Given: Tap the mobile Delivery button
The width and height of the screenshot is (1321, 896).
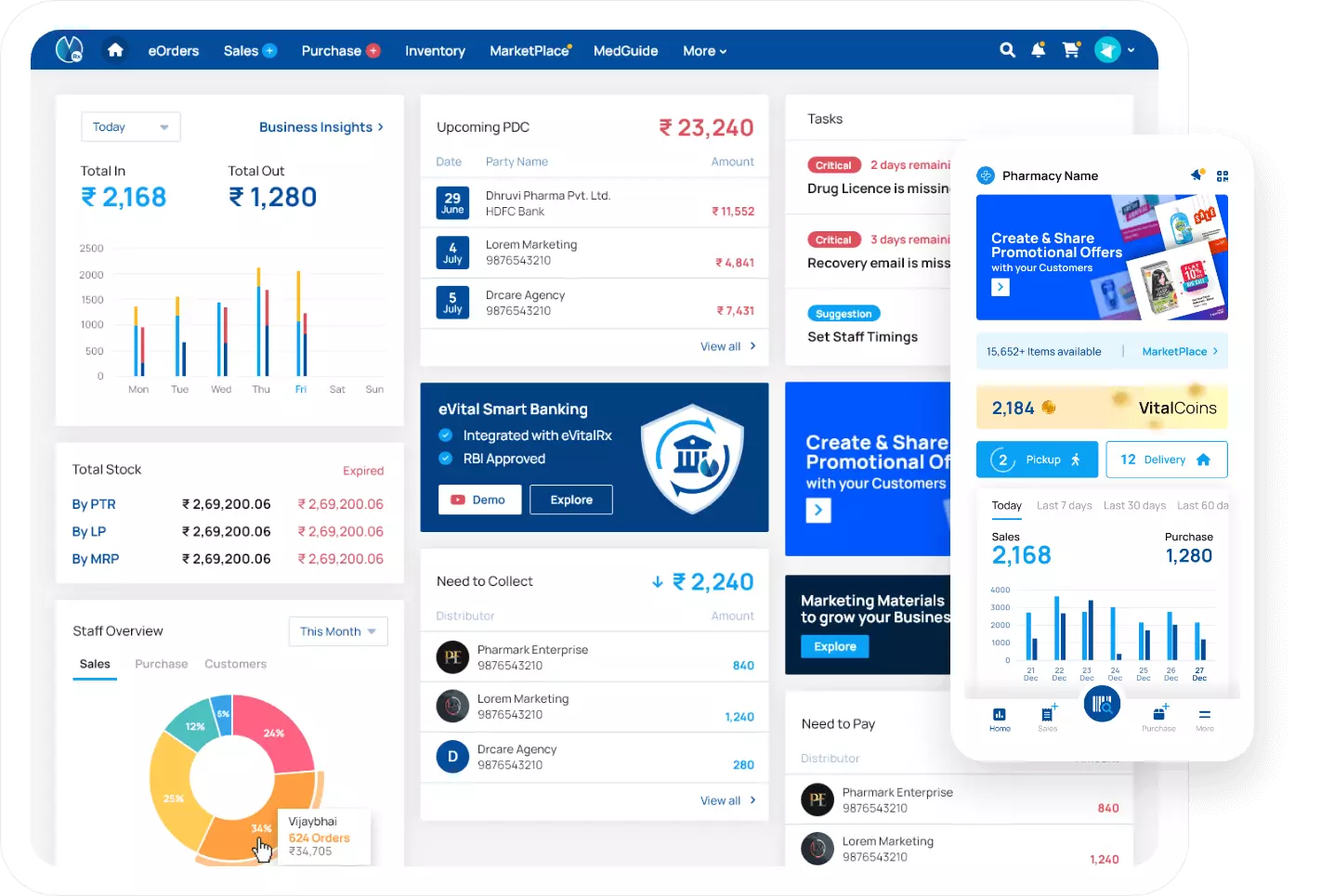Looking at the screenshot, I should click(x=1167, y=460).
